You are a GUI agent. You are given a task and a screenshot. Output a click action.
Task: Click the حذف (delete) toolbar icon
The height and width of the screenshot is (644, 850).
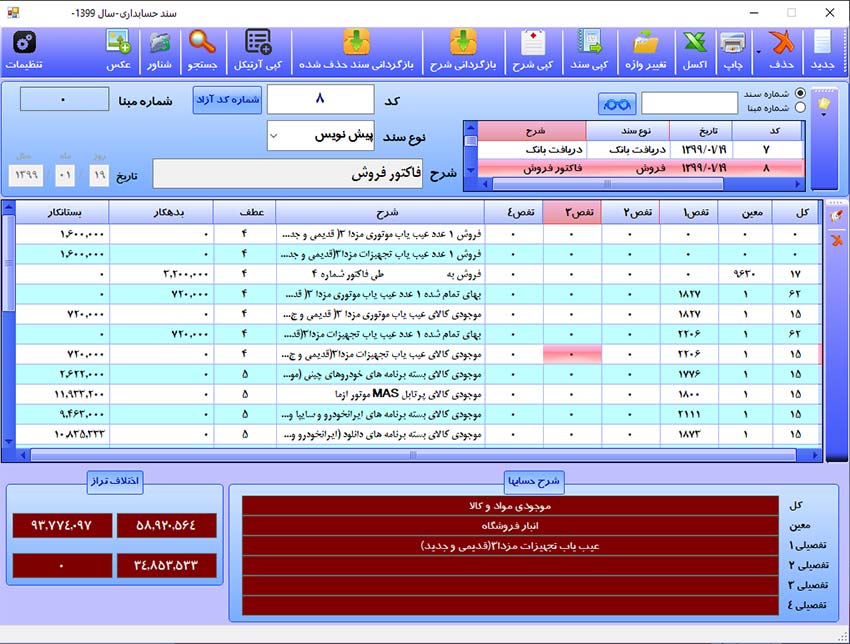pos(781,42)
